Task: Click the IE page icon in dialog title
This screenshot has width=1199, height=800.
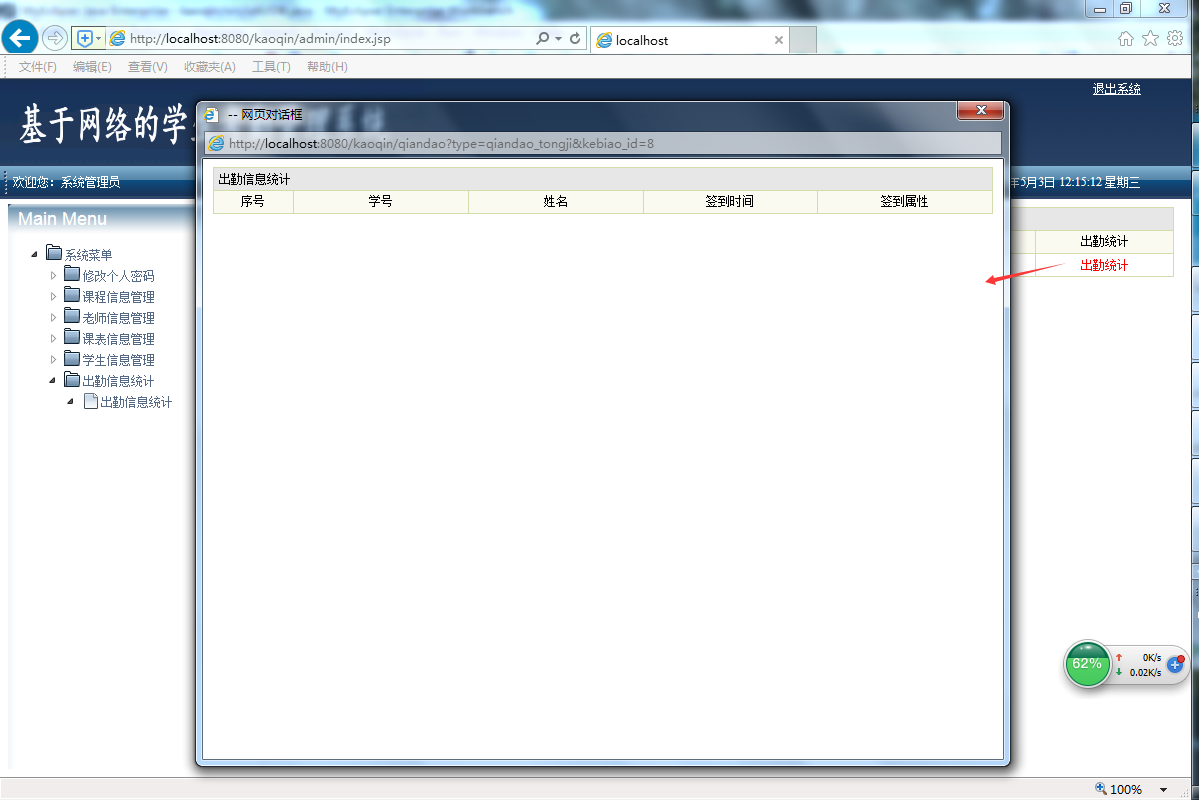Action: 211,115
